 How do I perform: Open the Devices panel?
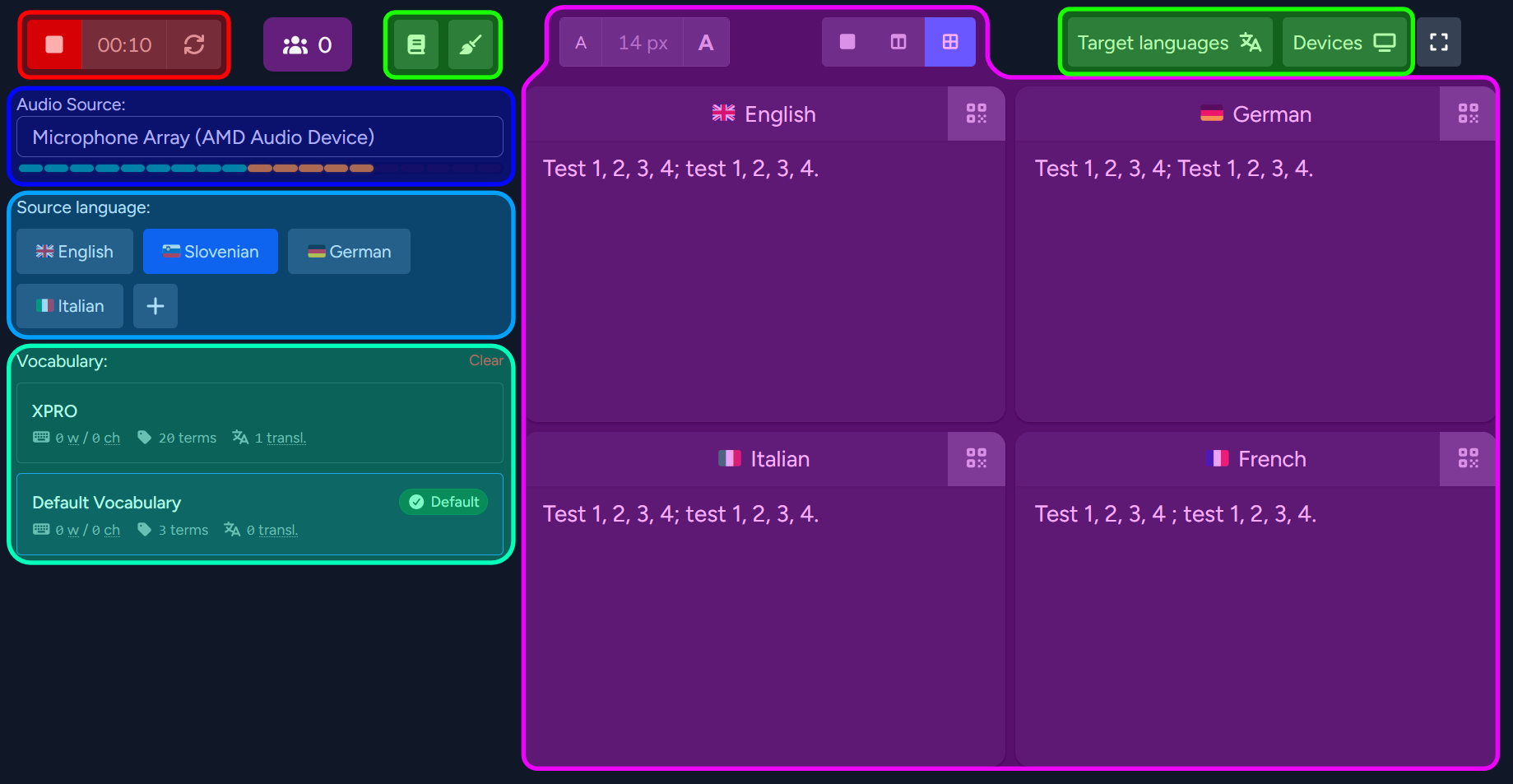click(1344, 43)
